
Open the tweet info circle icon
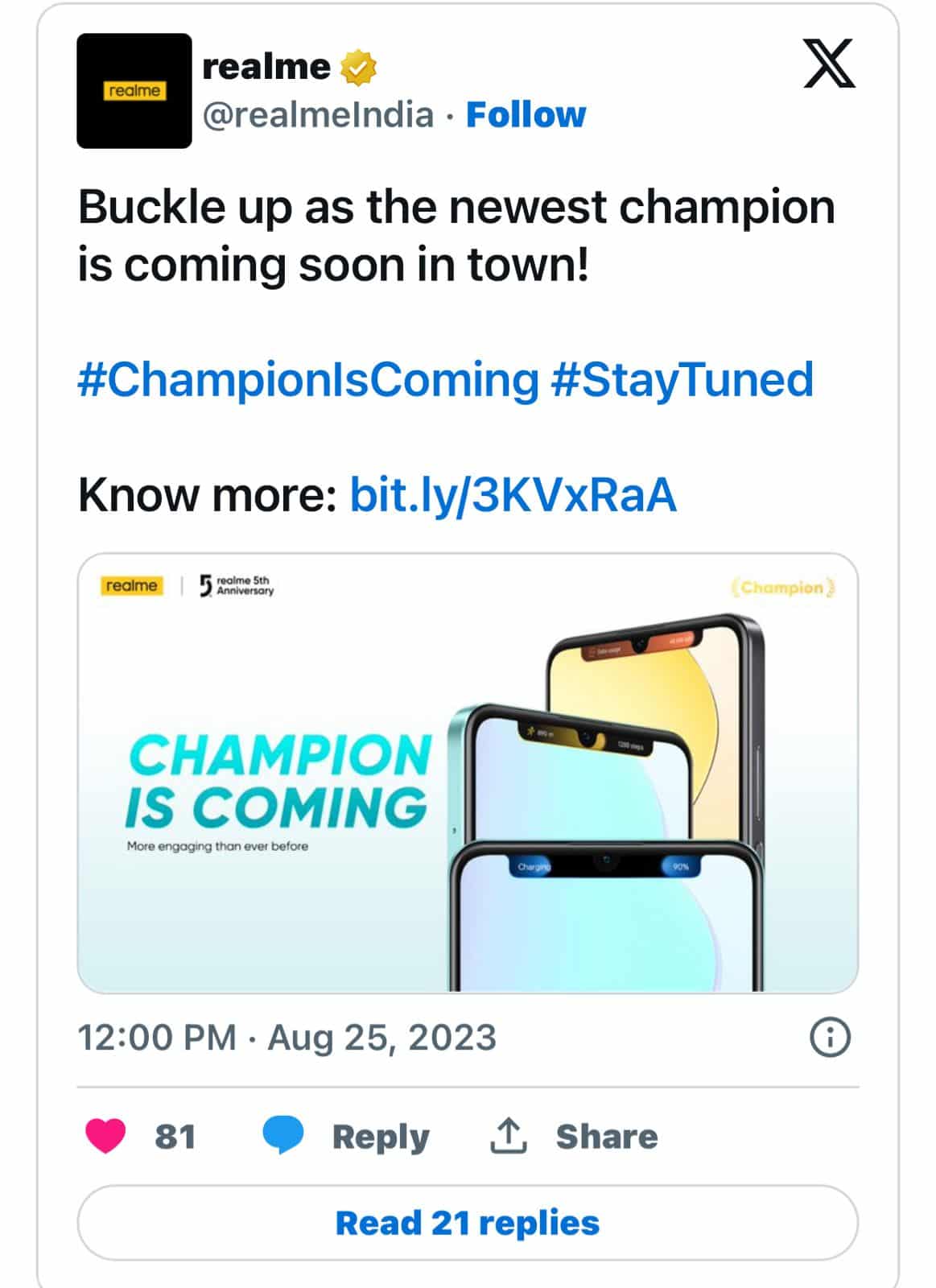(829, 1037)
